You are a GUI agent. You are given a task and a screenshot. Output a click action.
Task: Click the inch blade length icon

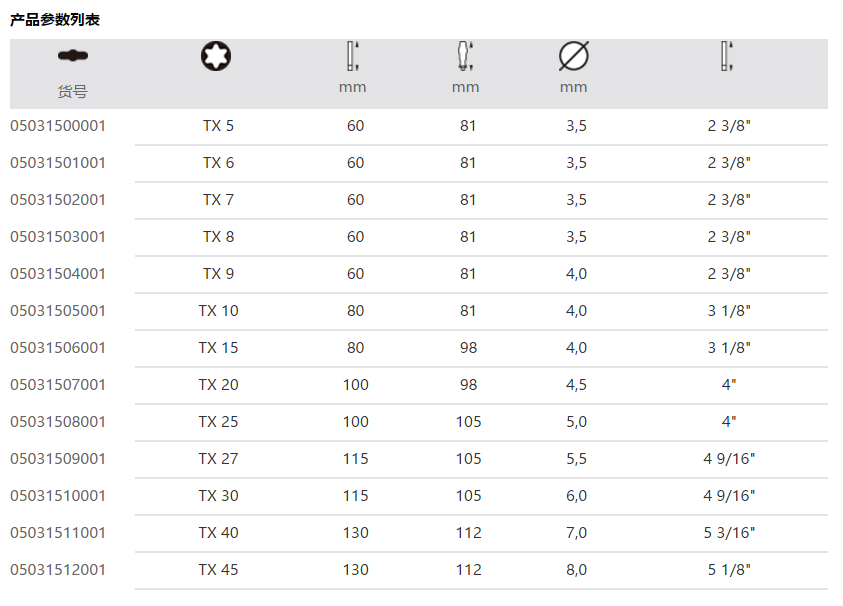[727, 56]
